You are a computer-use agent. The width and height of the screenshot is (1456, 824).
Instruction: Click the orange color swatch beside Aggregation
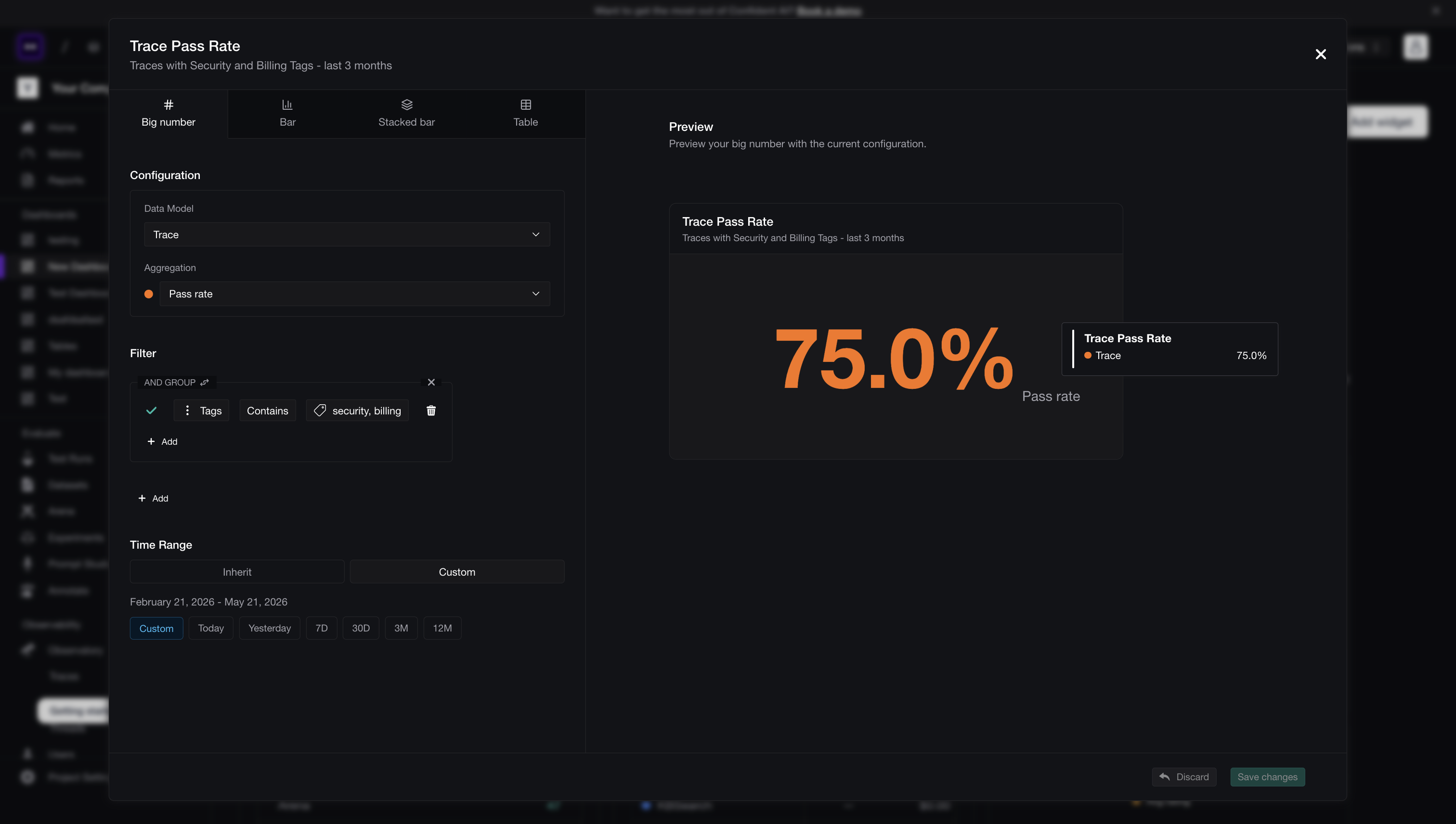tap(149, 294)
